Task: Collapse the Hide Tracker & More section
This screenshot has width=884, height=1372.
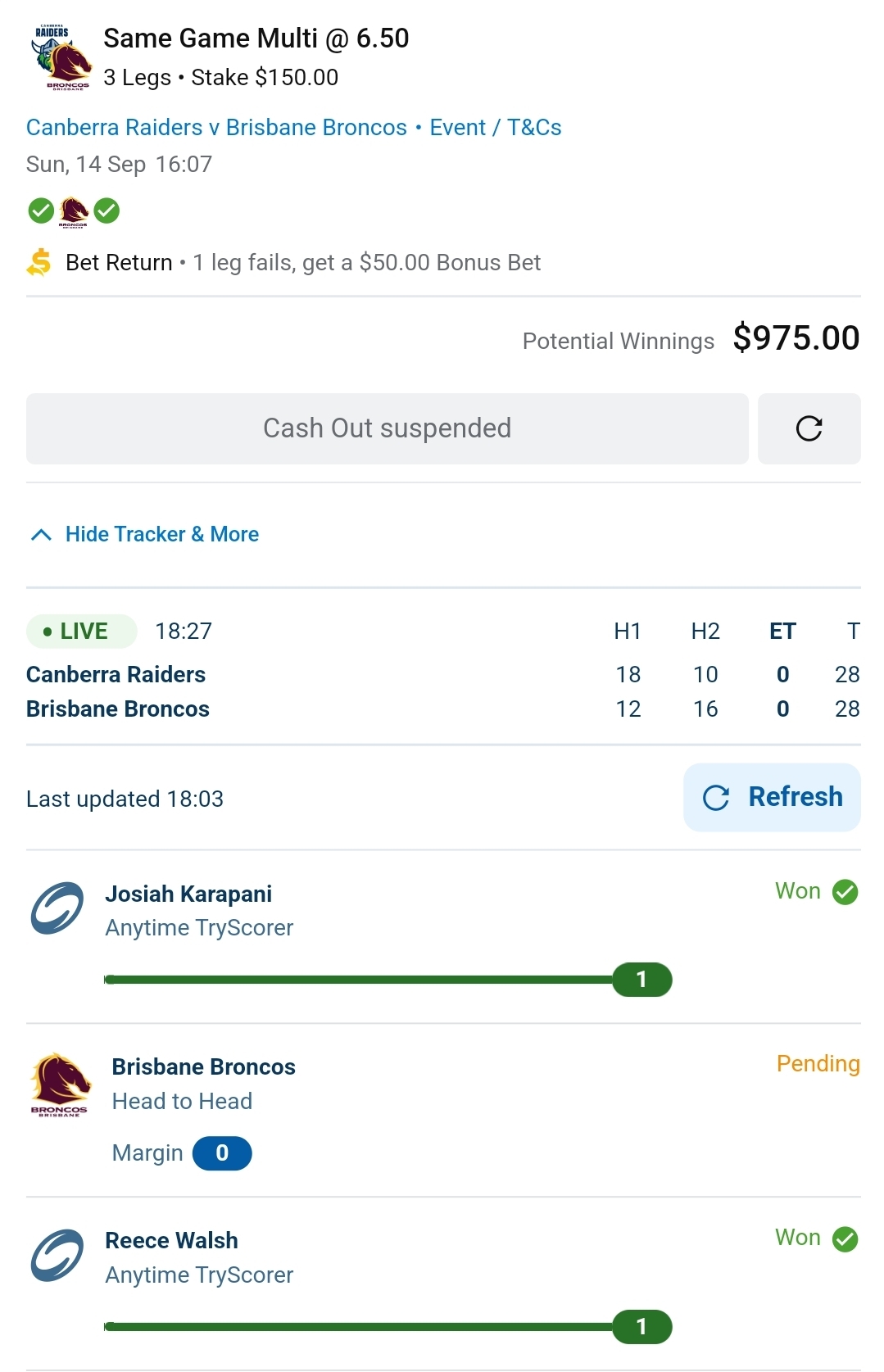Action: click(x=161, y=535)
